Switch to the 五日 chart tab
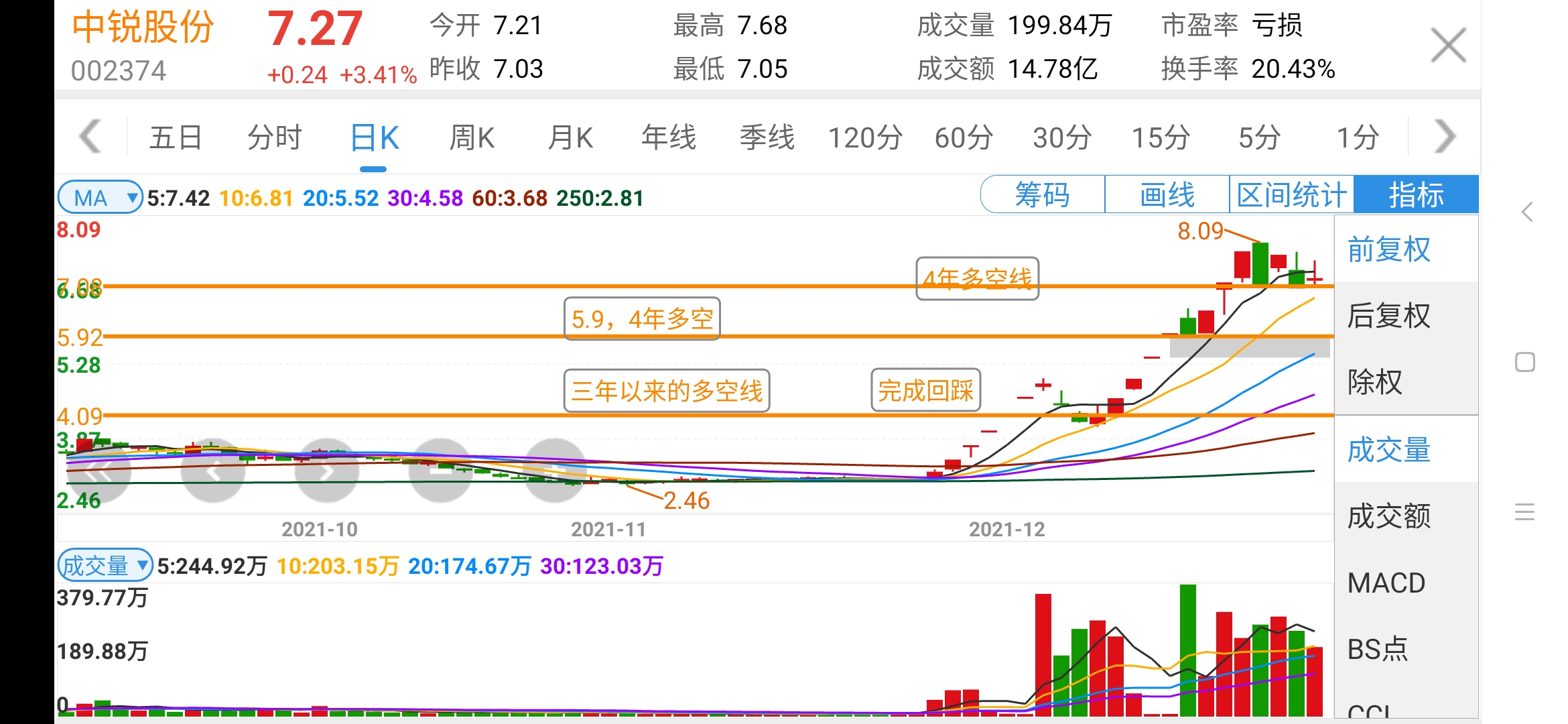 tap(176, 138)
